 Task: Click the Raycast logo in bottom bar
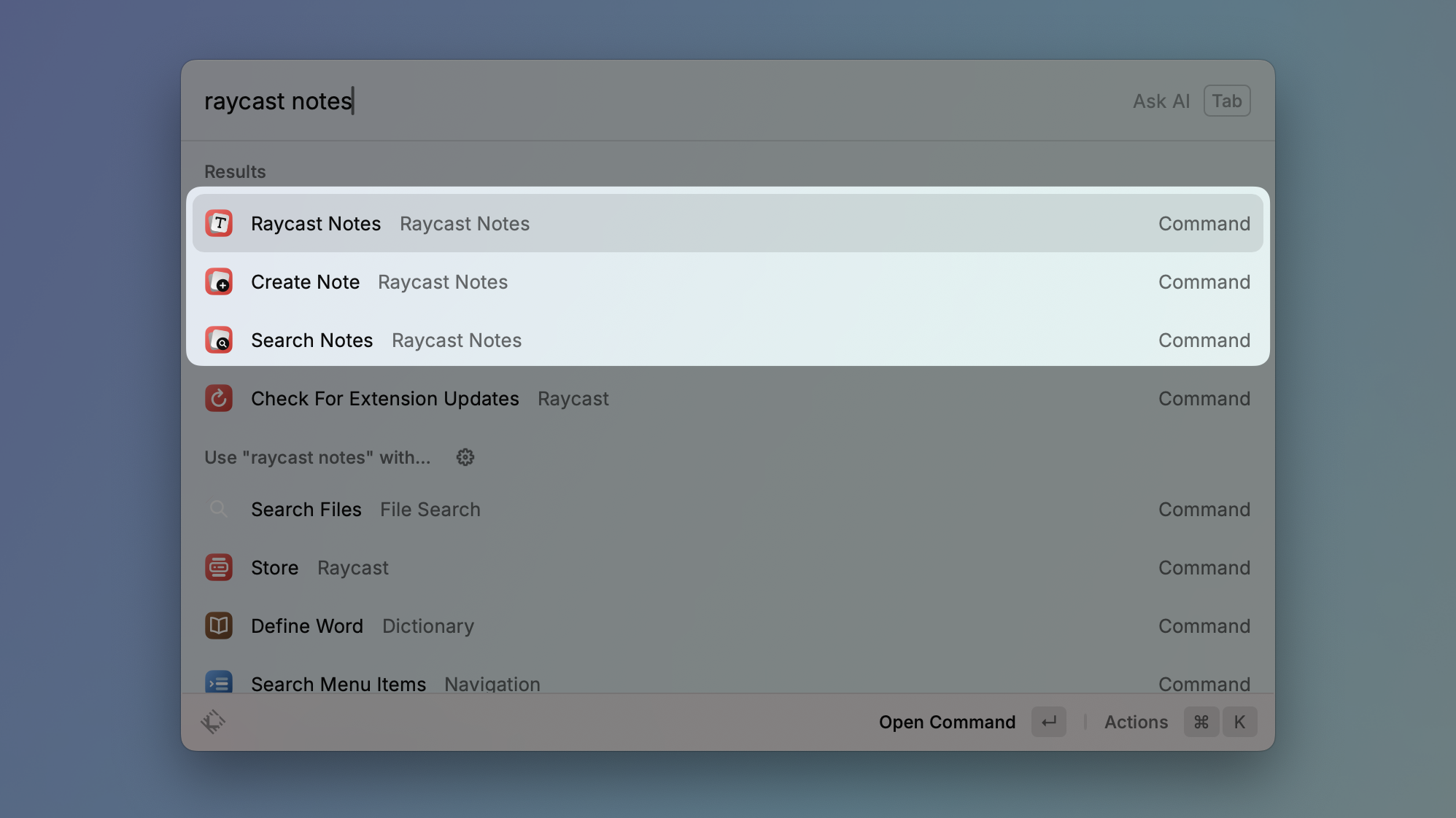213,722
